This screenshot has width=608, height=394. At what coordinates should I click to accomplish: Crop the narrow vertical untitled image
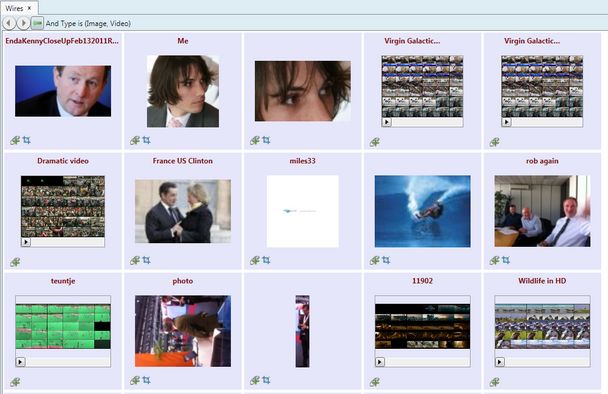click(x=266, y=380)
